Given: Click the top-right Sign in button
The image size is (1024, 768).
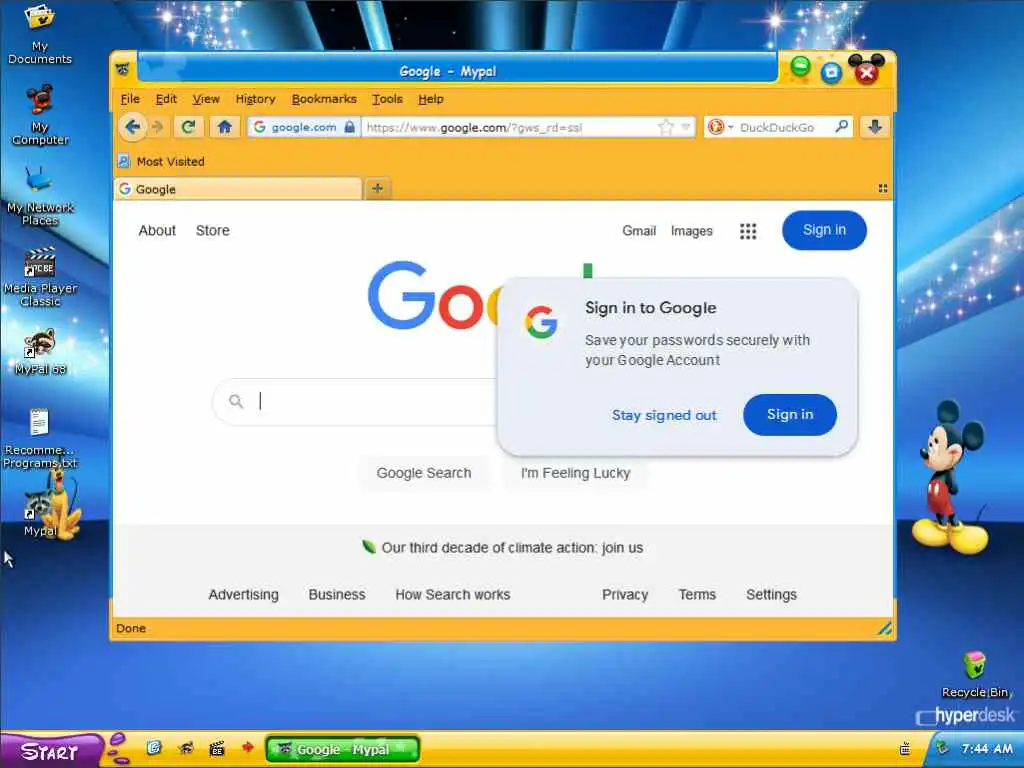Looking at the screenshot, I should (824, 230).
